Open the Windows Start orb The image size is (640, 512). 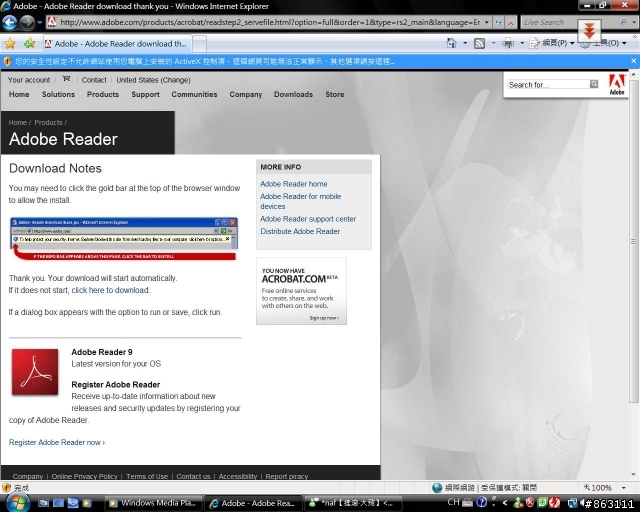(x=17, y=503)
